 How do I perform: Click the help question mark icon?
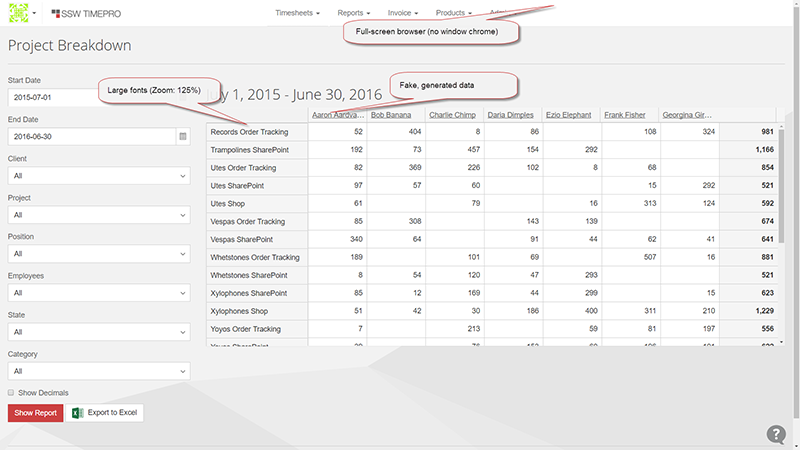tap(776, 434)
